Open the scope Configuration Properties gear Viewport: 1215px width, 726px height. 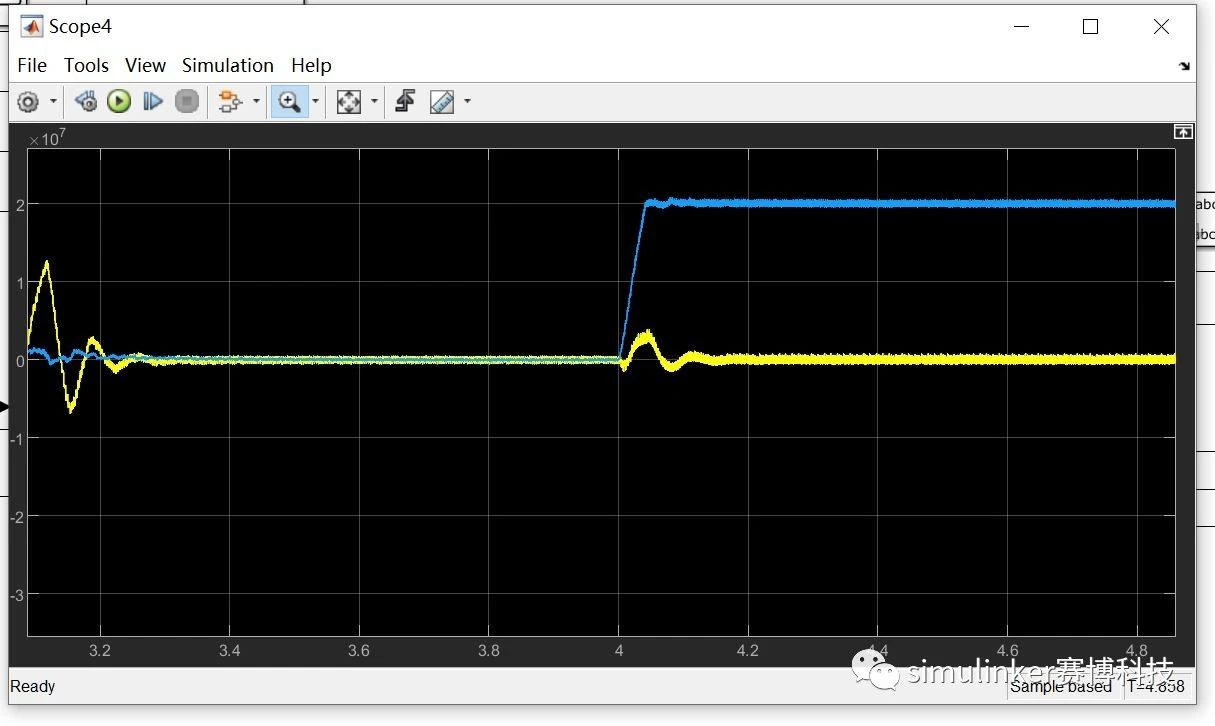[x=28, y=101]
